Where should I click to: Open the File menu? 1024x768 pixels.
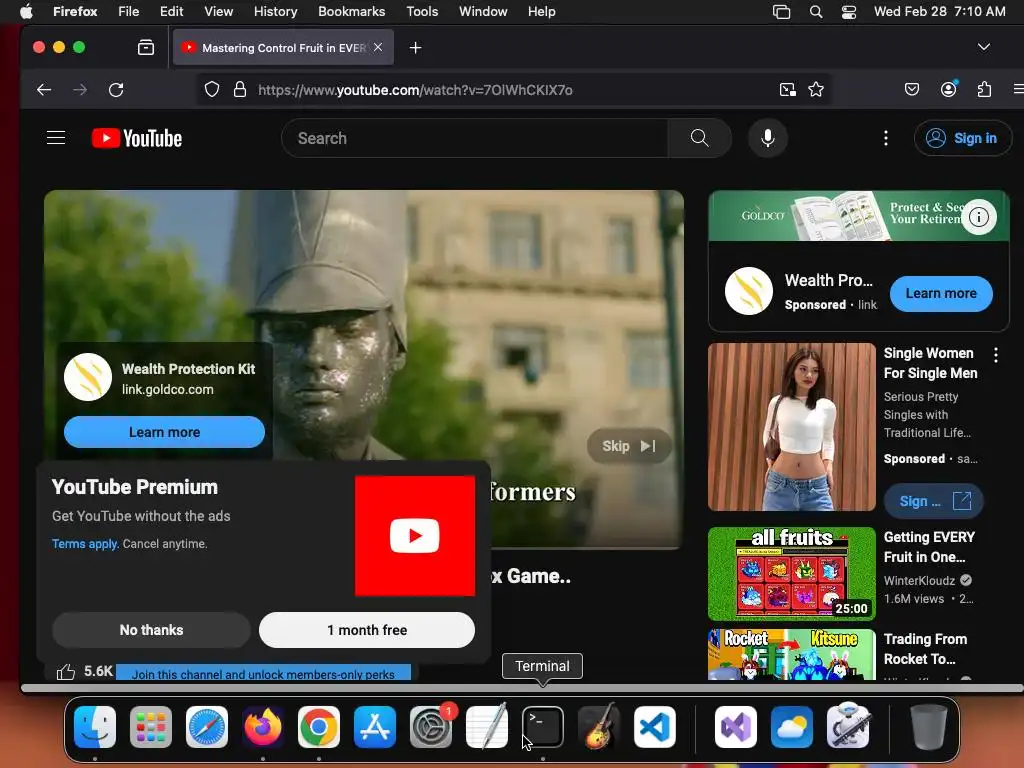[x=129, y=11]
